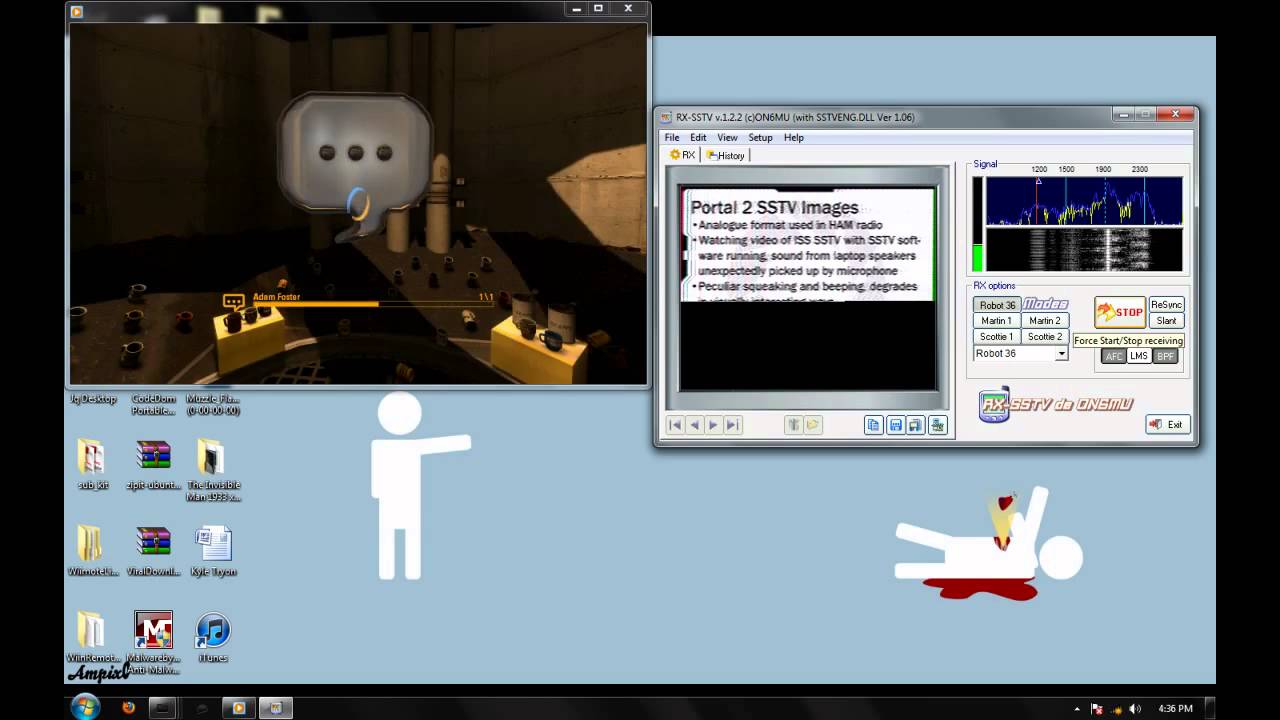Save received image floppy icon
Image resolution: width=1280 pixels, height=720 pixels.
[x=895, y=425]
